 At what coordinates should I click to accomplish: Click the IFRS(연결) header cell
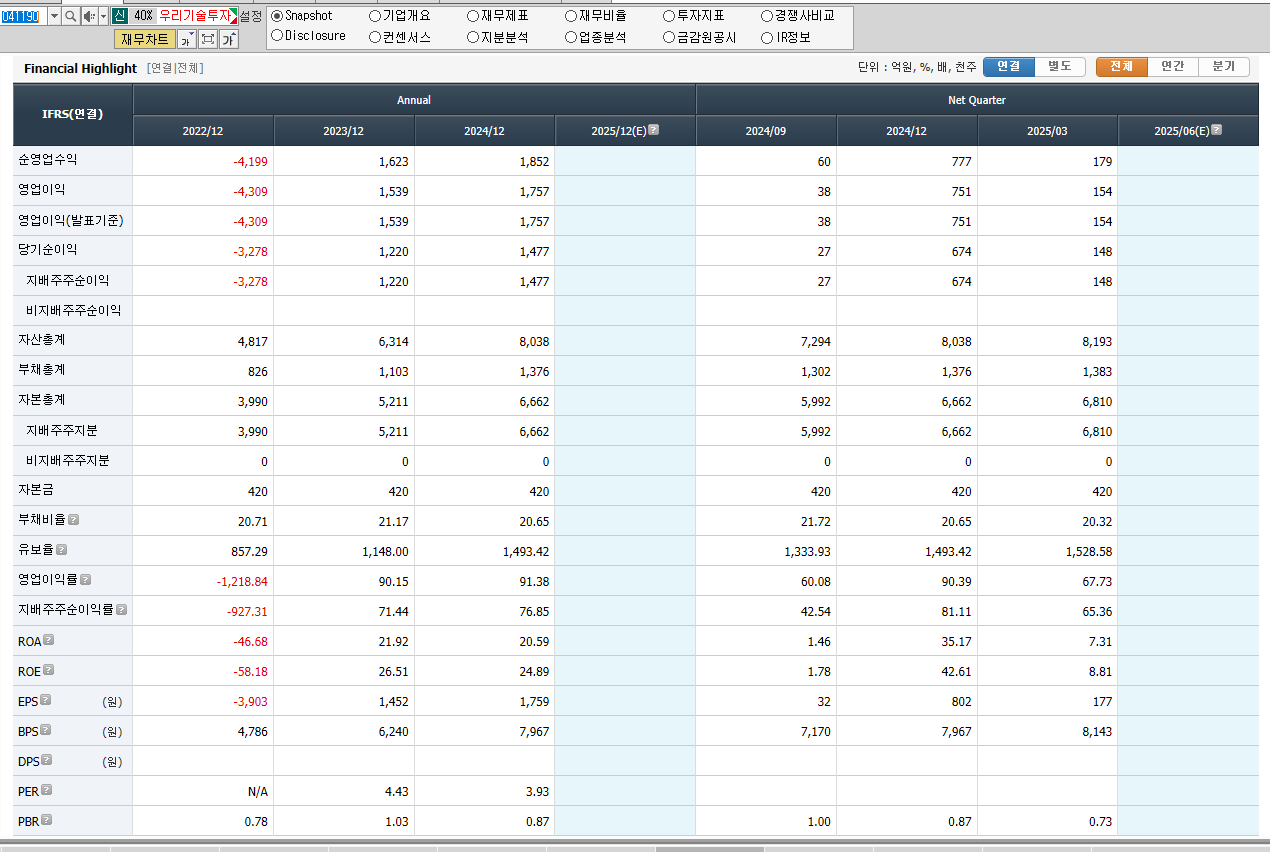pyautogui.click(x=73, y=114)
